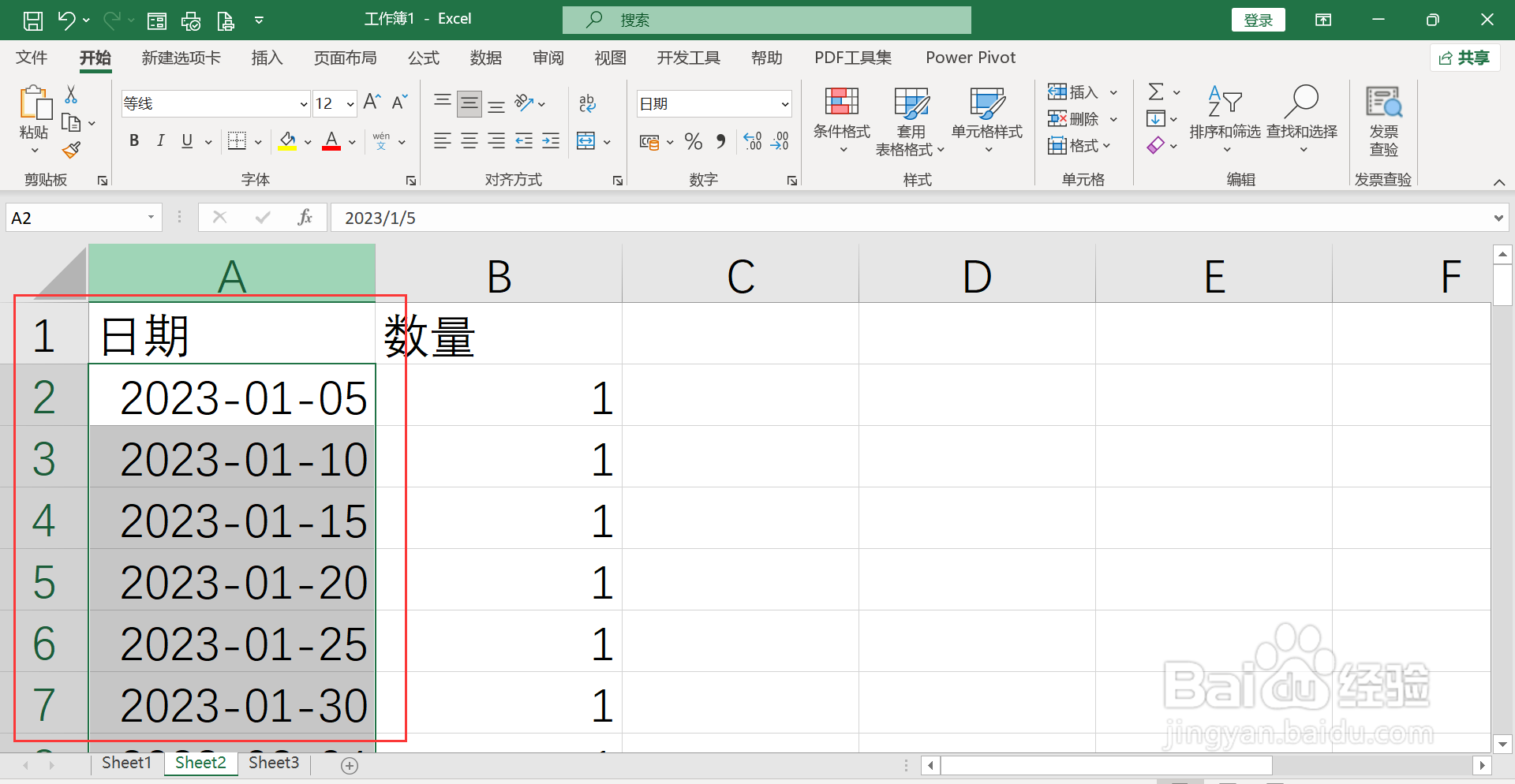This screenshot has width=1515, height=784.
Task: Open the number format dropdown showing 日期
Action: pyautogui.click(x=785, y=104)
